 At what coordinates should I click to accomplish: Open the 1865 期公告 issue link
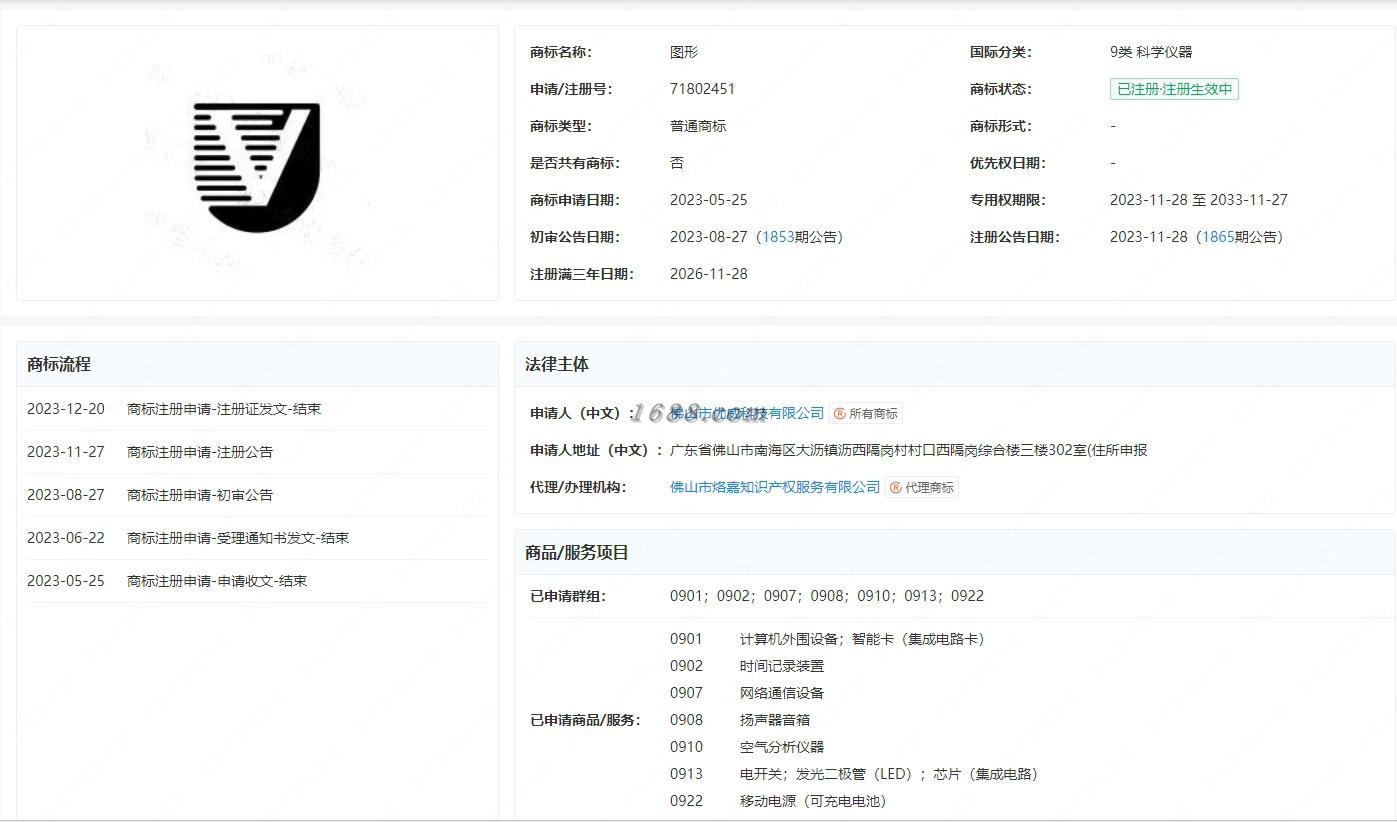click(1217, 237)
